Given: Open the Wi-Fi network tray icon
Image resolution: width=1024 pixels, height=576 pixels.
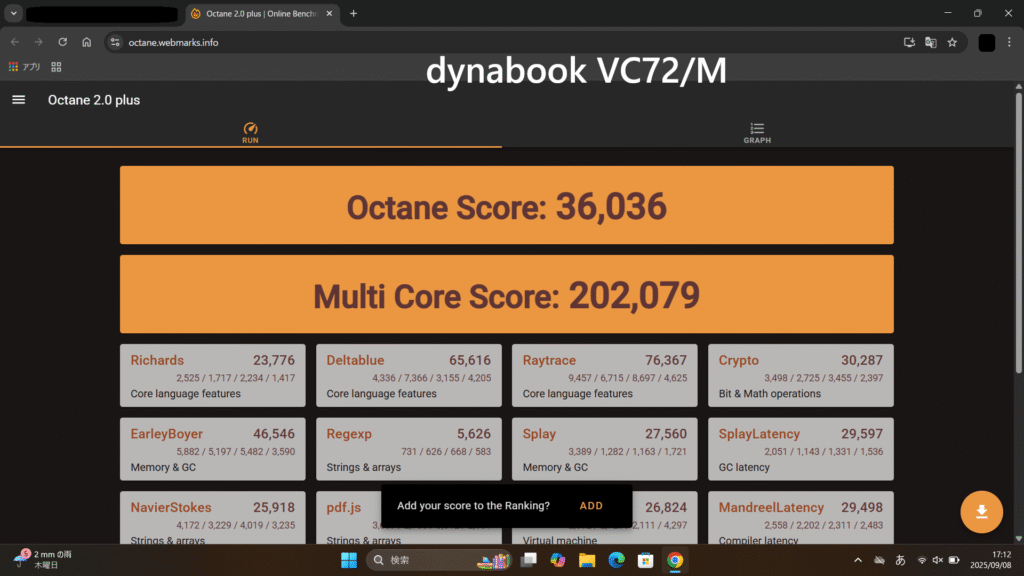Looking at the screenshot, I should [x=921, y=560].
